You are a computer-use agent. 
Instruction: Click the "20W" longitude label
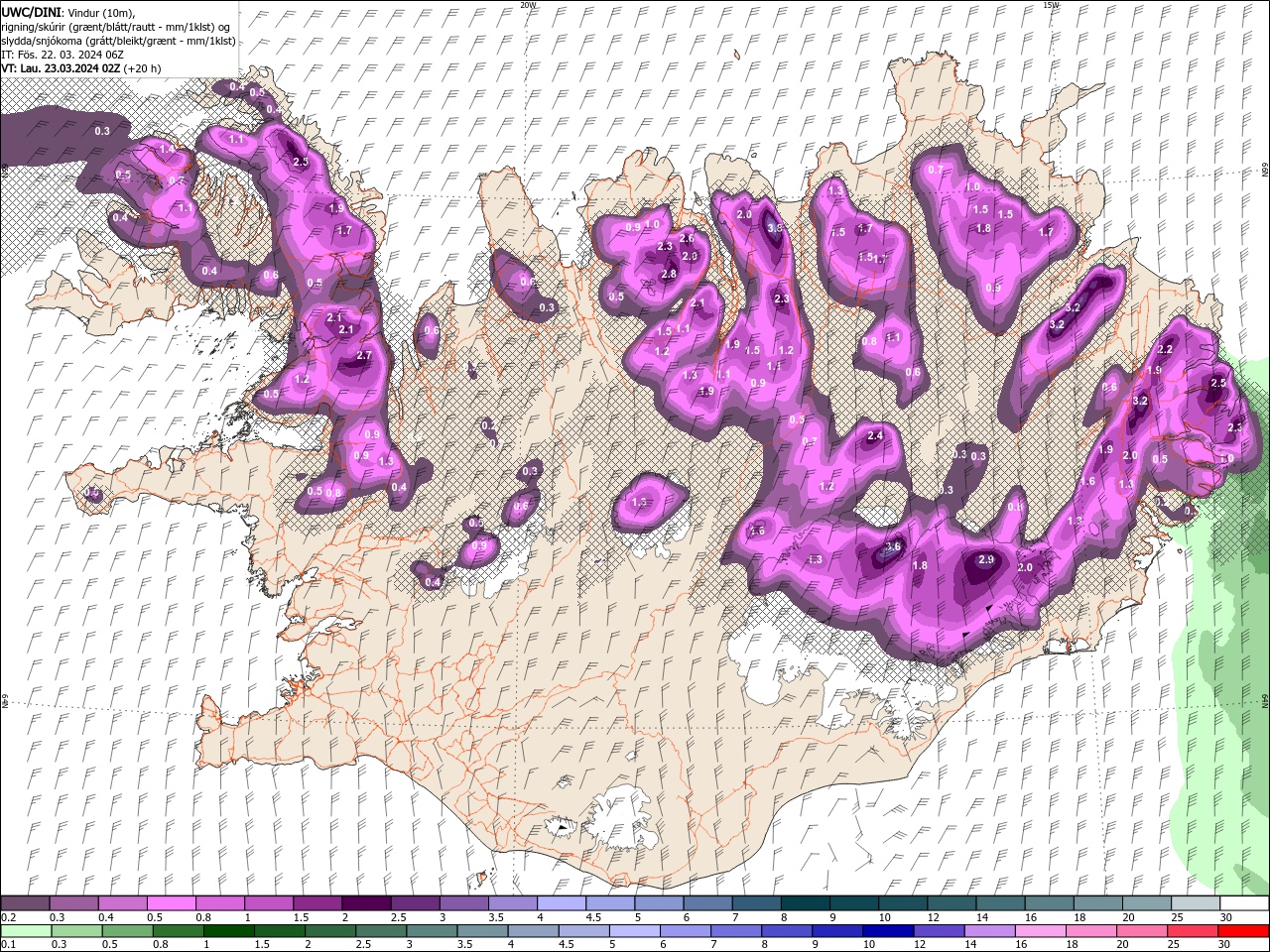(528, 5)
